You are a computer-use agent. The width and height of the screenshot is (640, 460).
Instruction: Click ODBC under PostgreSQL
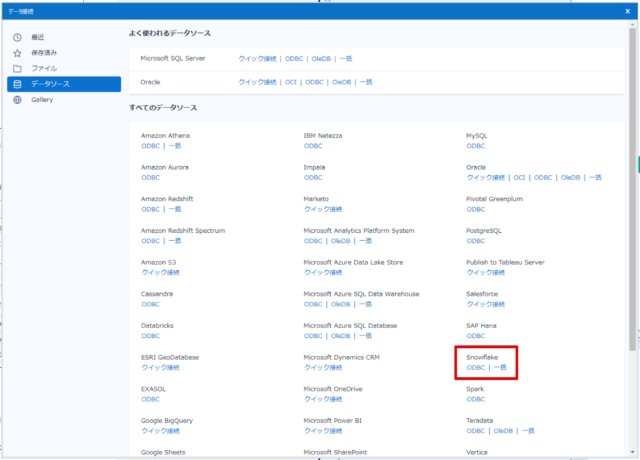tap(476, 241)
